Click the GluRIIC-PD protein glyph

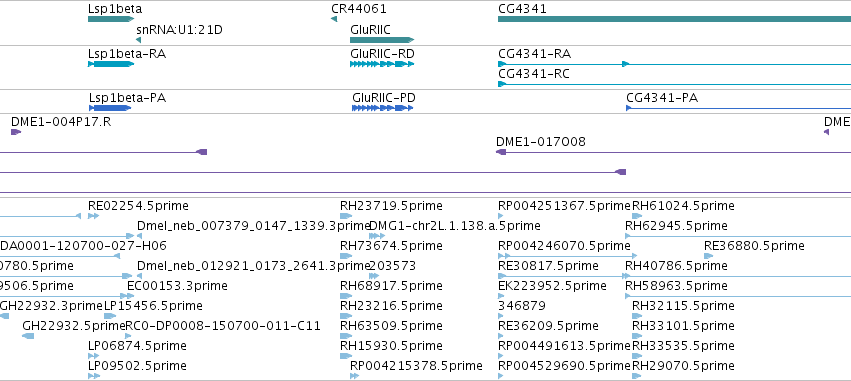pyautogui.click(x=383, y=108)
